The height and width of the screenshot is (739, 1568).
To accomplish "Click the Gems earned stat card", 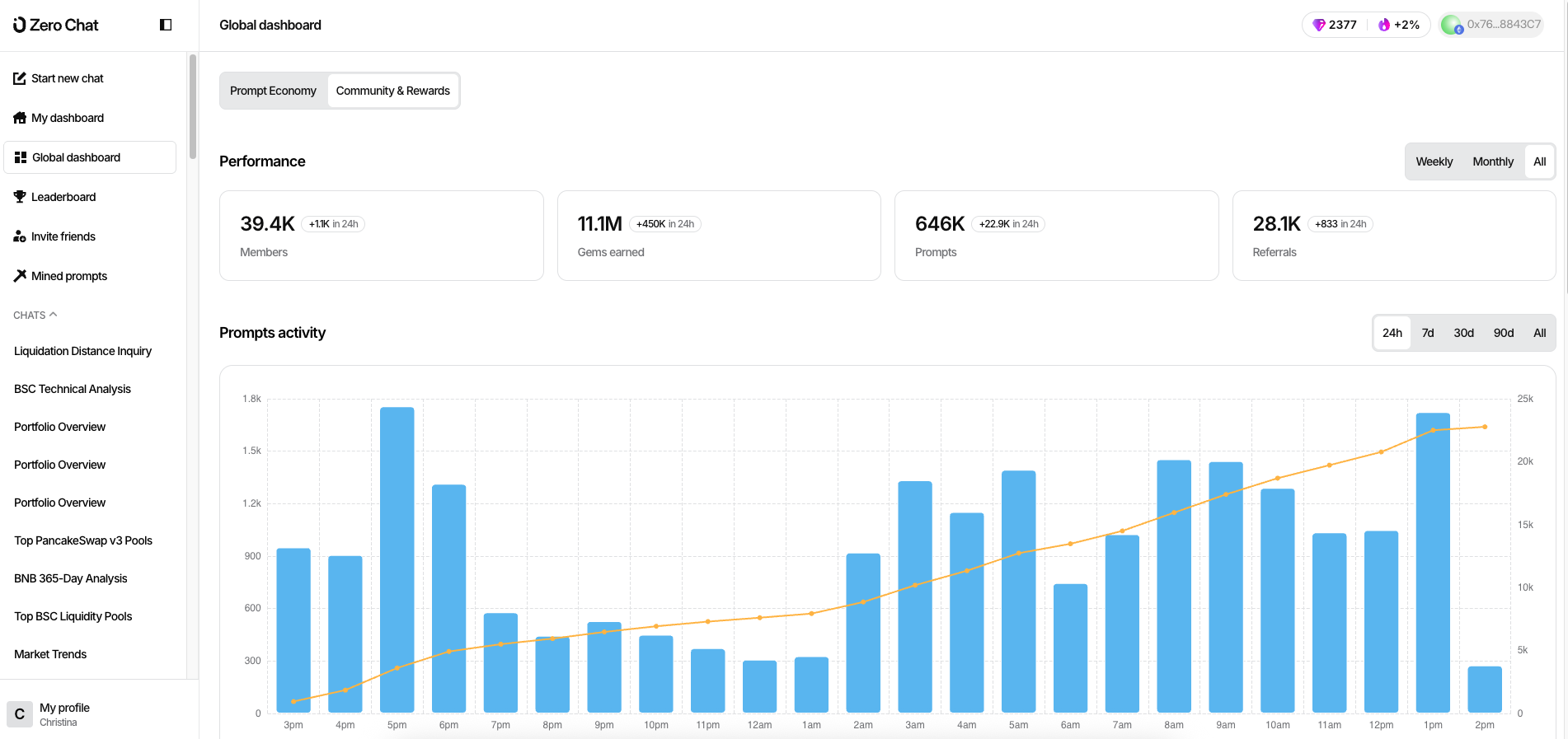I will coord(719,236).
